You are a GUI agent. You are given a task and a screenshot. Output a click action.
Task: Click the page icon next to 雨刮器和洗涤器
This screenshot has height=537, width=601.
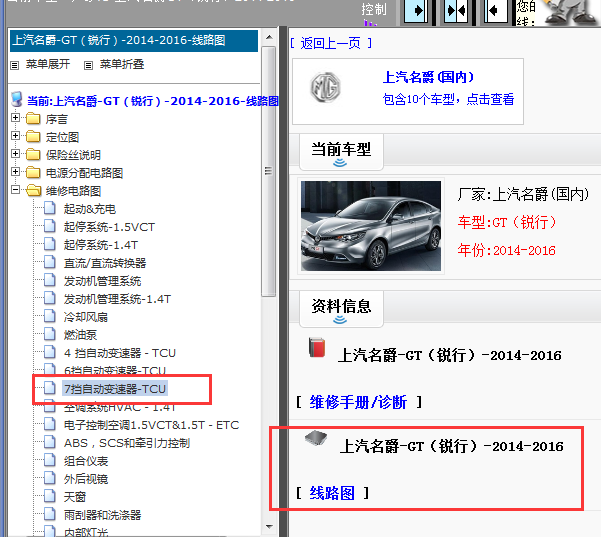pos(49,514)
